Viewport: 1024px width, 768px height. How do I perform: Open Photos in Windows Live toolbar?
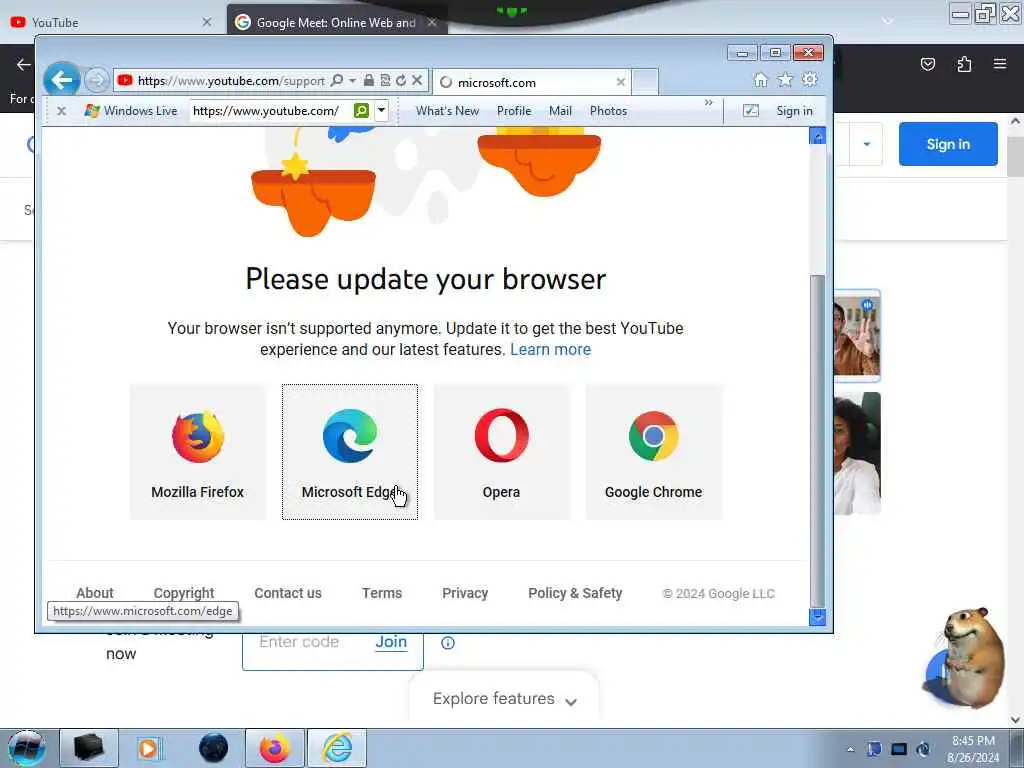(x=608, y=111)
